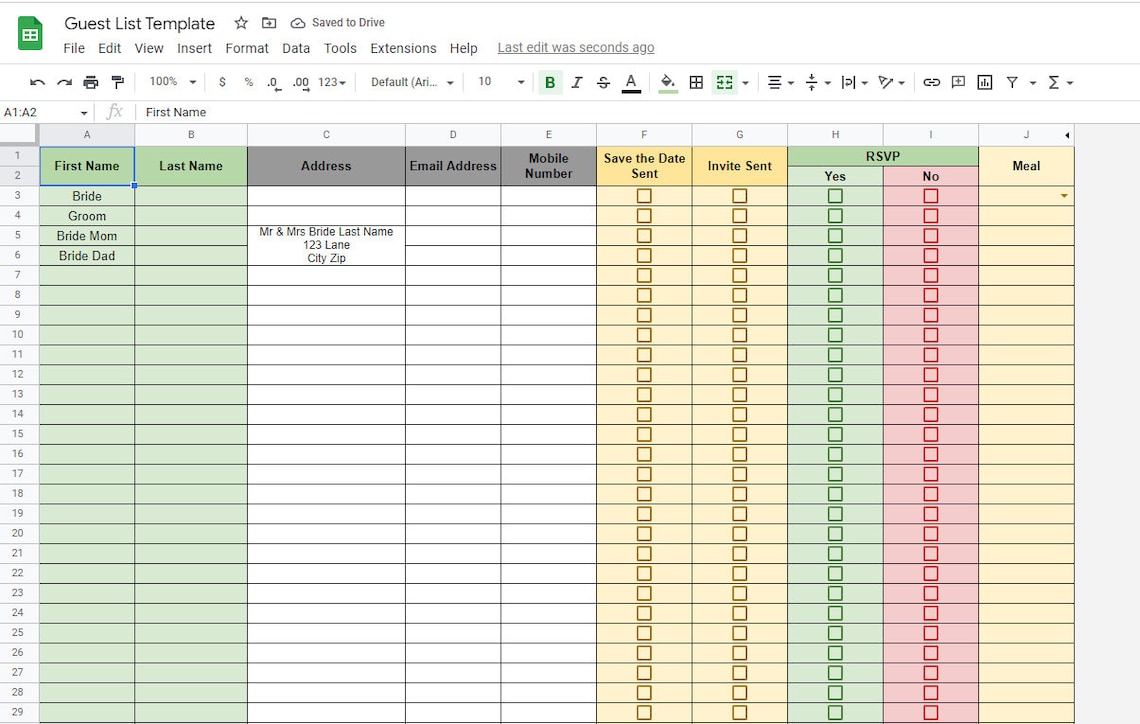Click the Redo arrow icon

(x=65, y=82)
